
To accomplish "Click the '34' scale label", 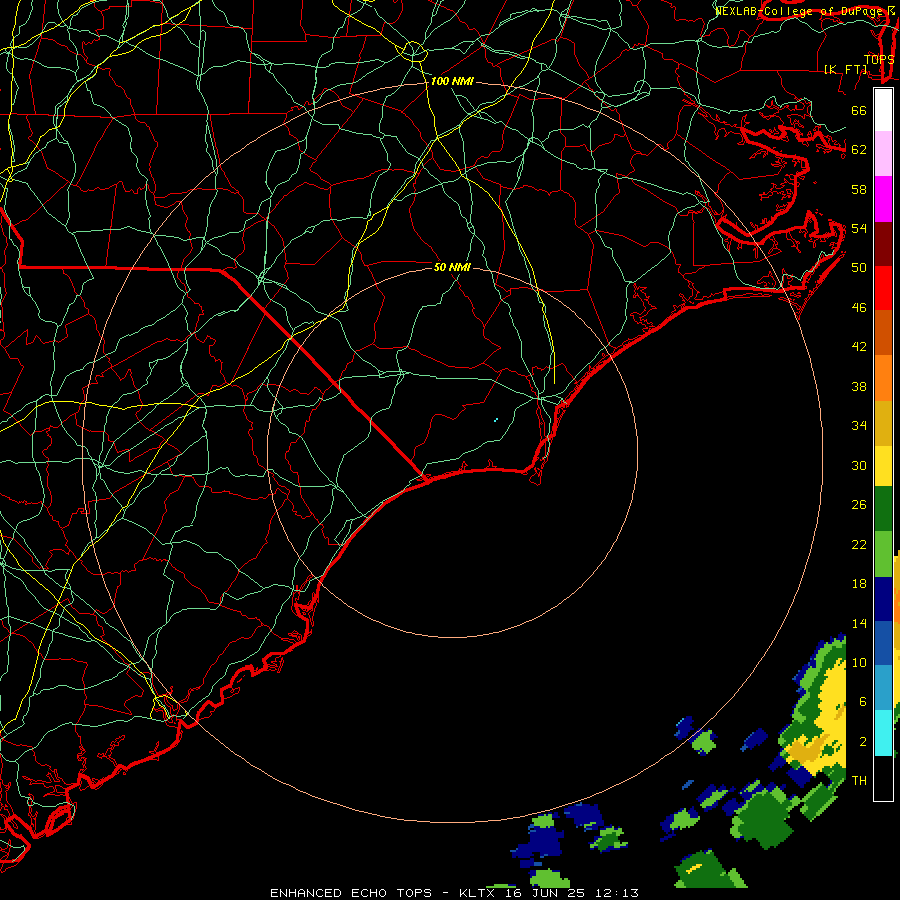I will (x=859, y=425).
